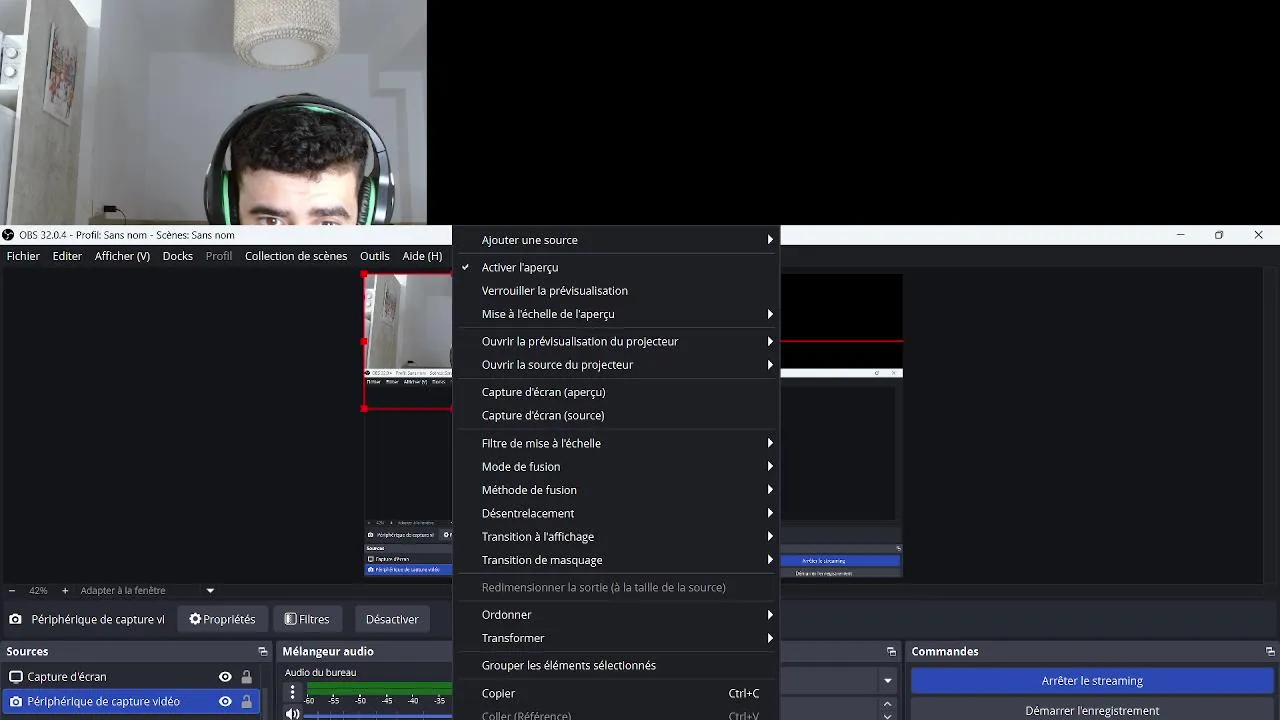Toggle visibility of Capture d'écran source

click(225, 677)
